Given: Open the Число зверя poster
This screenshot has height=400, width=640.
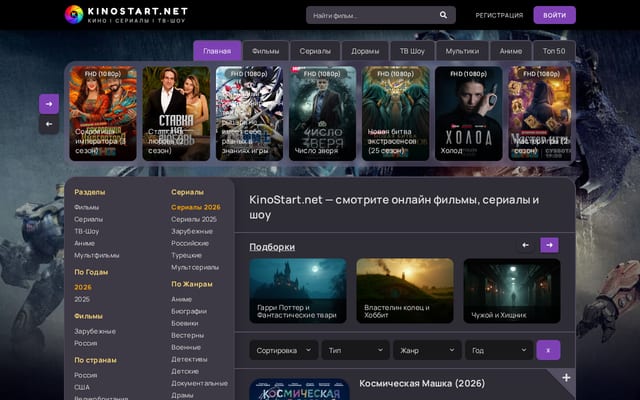Looking at the screenshot, I should (x=322, y=113).
